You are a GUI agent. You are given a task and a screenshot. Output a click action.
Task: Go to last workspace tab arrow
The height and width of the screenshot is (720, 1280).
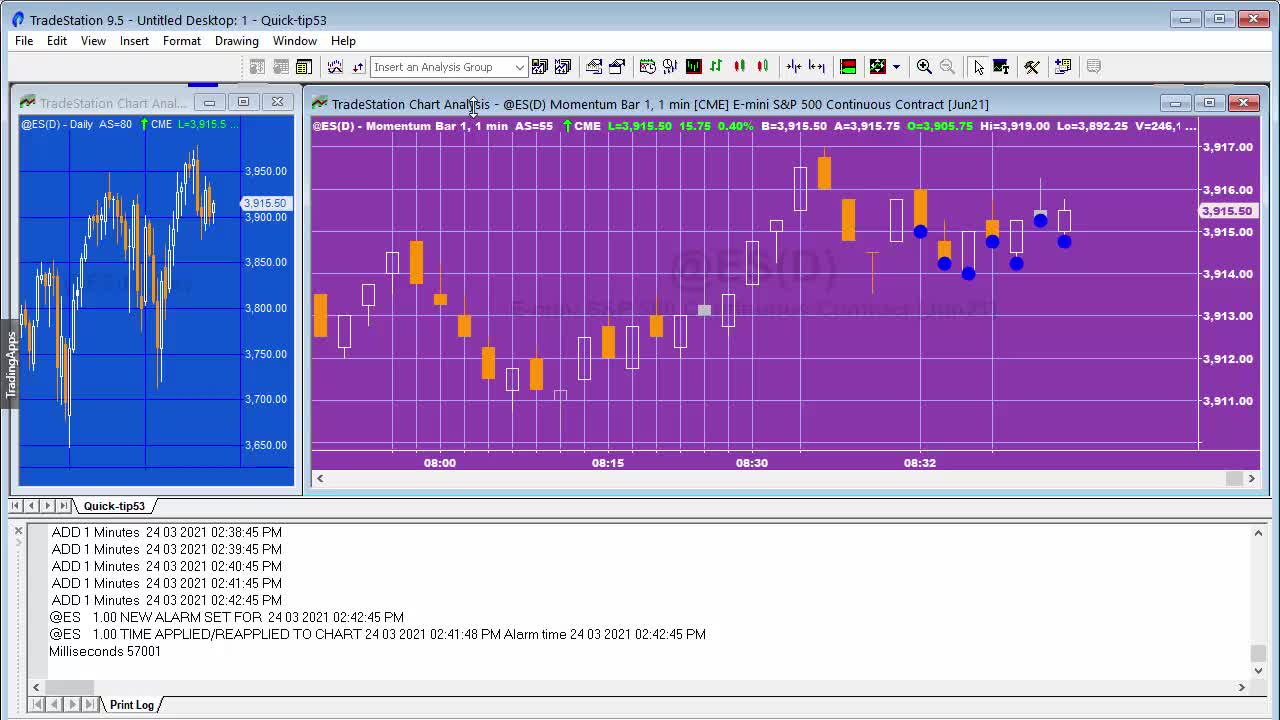[x=63, y=506]
